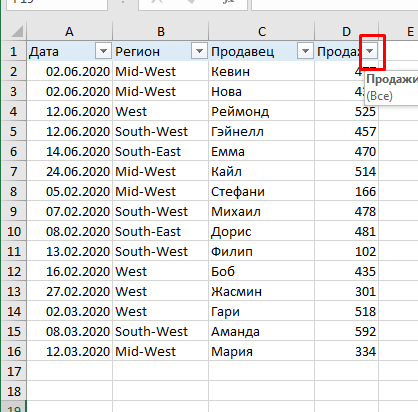The image size is (418, 412).
Task: Select row 17 header
Action: pyautogui.click(x=14, y=372)
